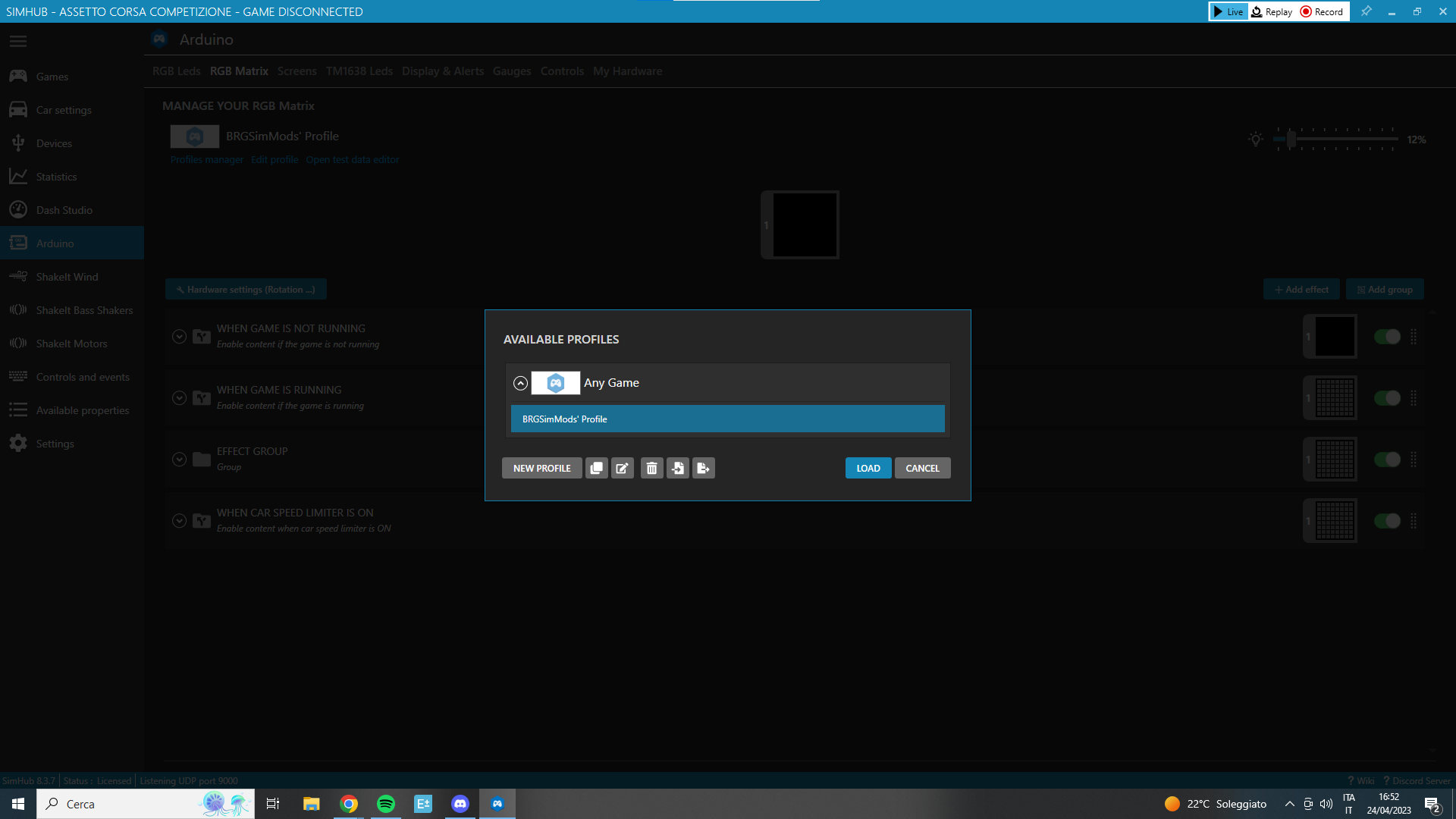The width and height of the screenshot is (1456, 819).
Task: Click the edit profile pencil icon
Action: coord(623,468)
